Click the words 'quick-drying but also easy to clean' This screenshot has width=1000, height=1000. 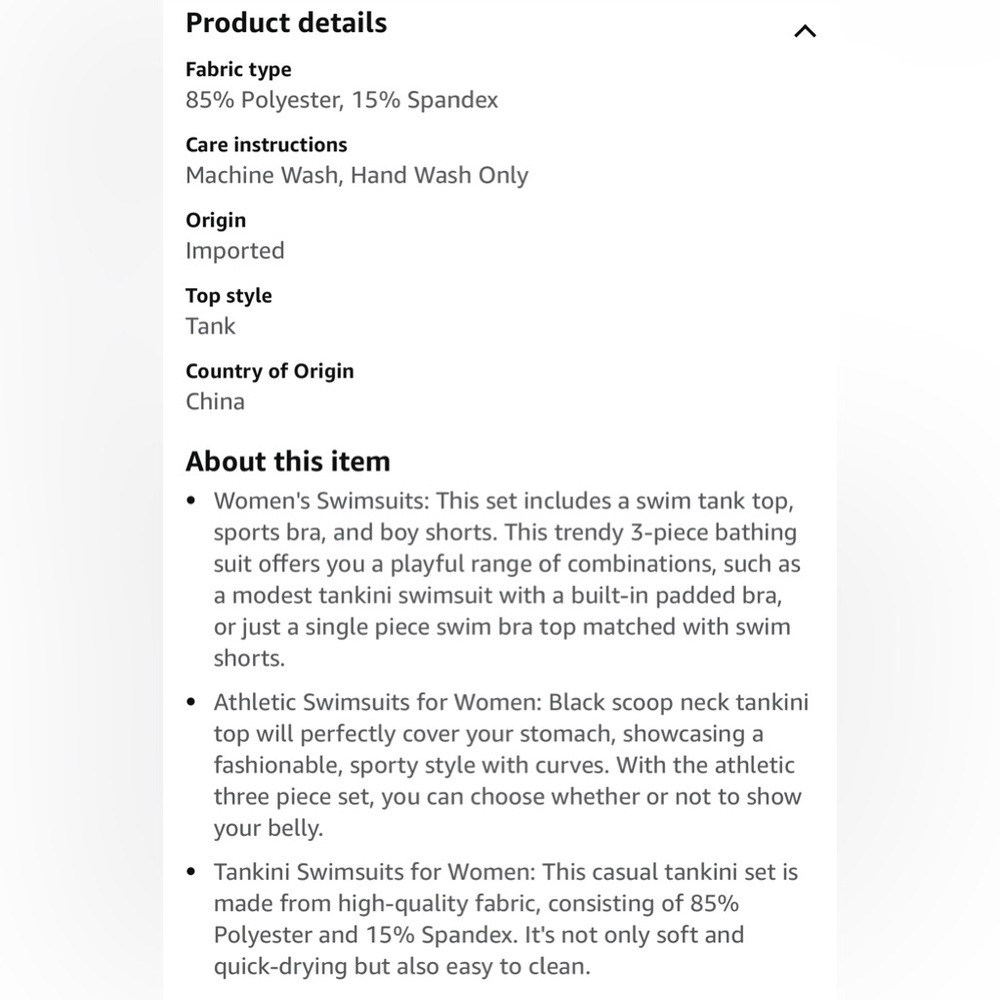pyautogui.click(x=400, y=966)
